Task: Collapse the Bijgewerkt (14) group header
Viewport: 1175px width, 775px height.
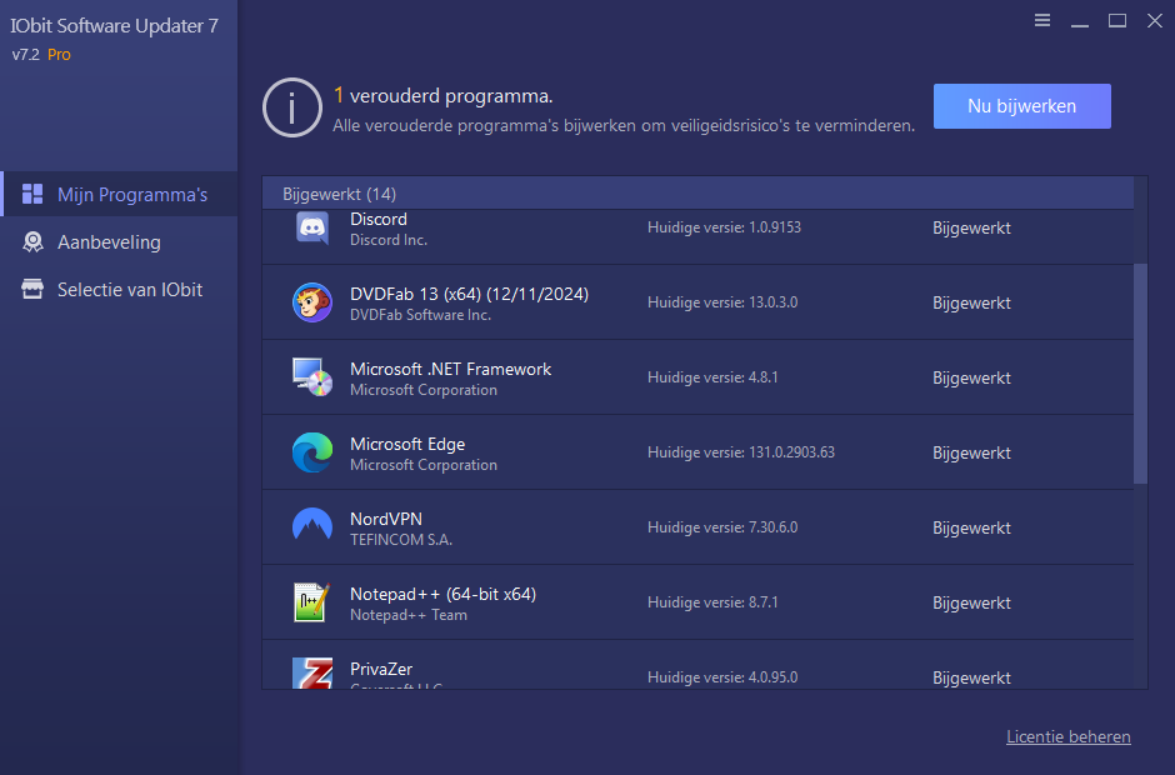Action: tap(698, 193)
